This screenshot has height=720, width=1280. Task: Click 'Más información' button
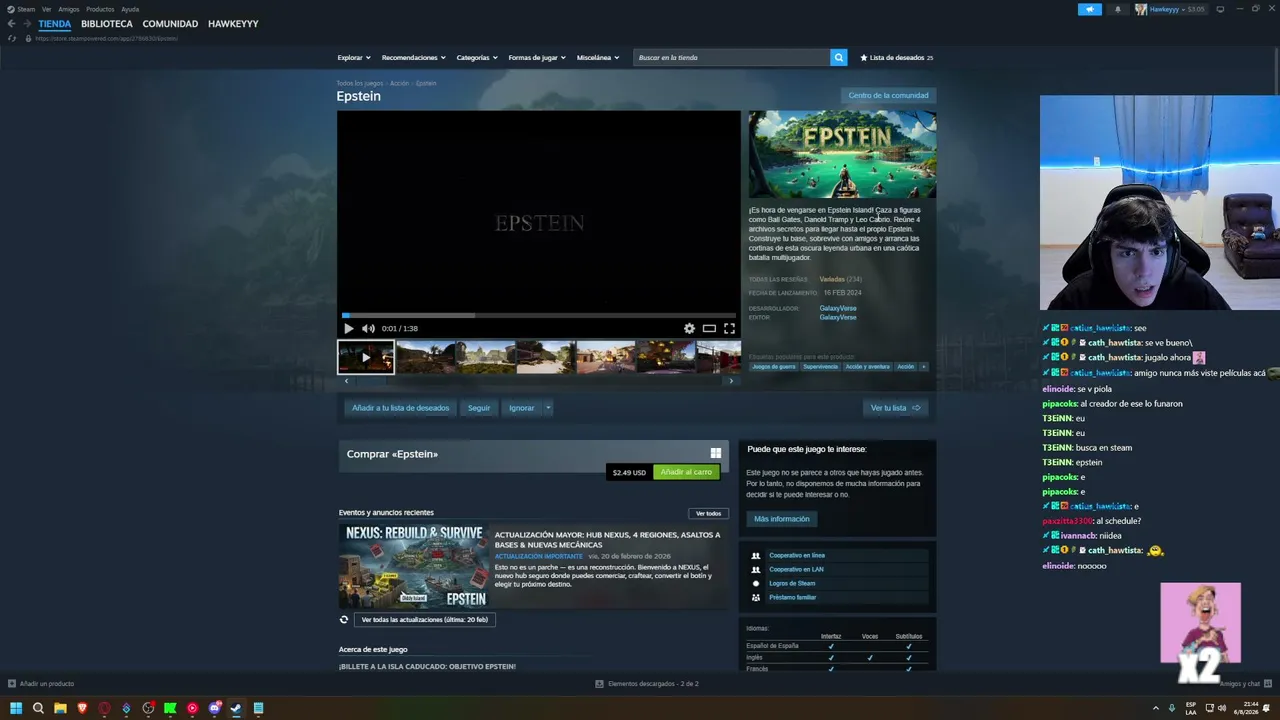(x=782, y=519)
